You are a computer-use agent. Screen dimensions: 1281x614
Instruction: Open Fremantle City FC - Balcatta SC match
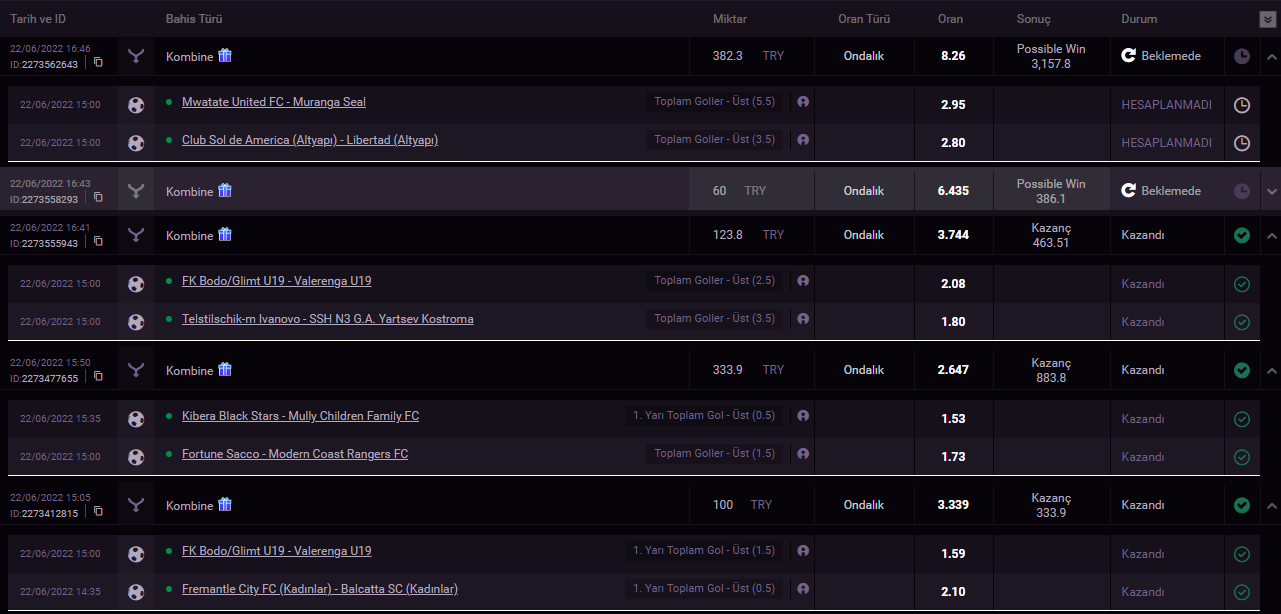tap(319, 589)
